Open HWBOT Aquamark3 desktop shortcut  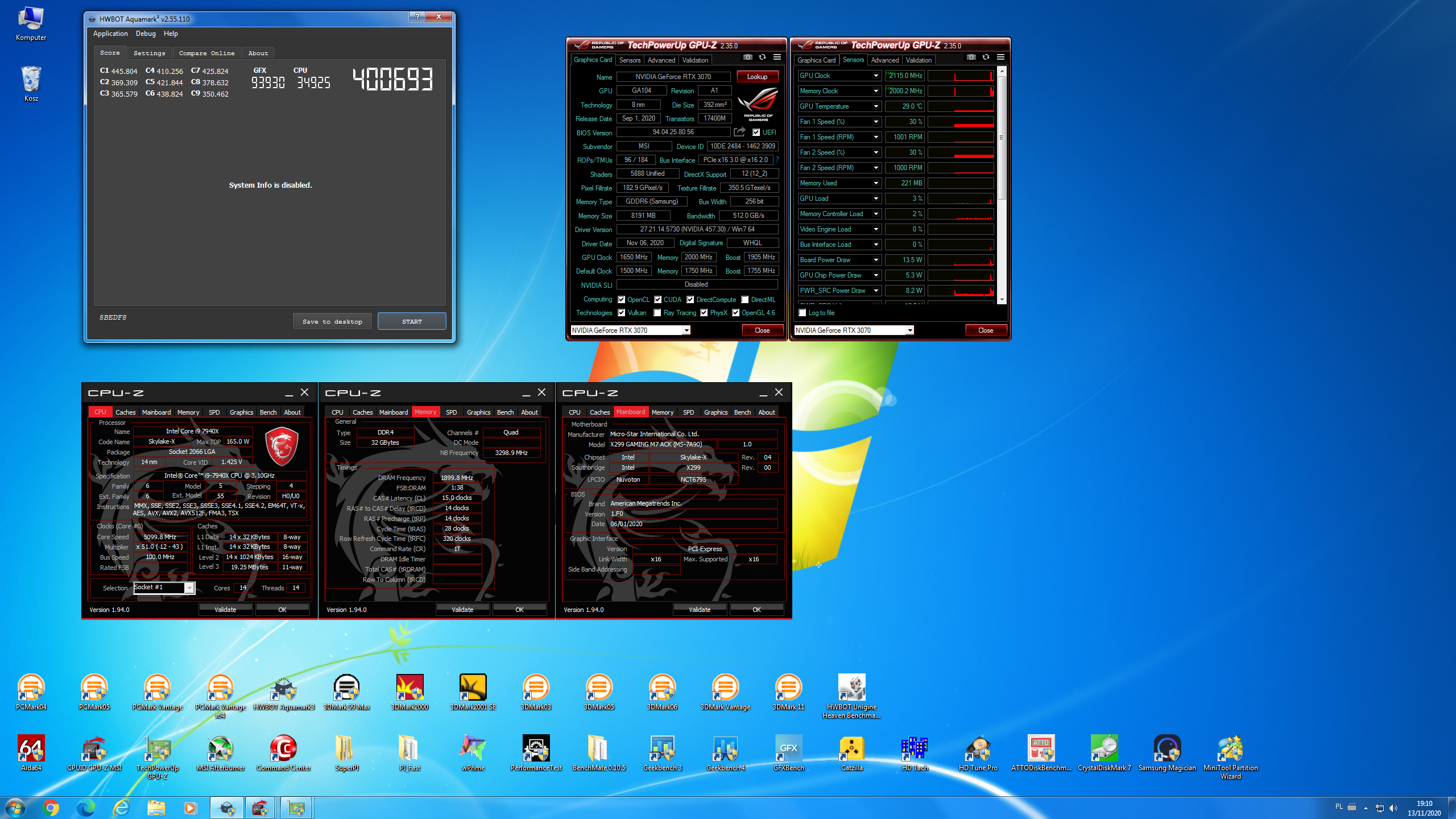[284, 693]
